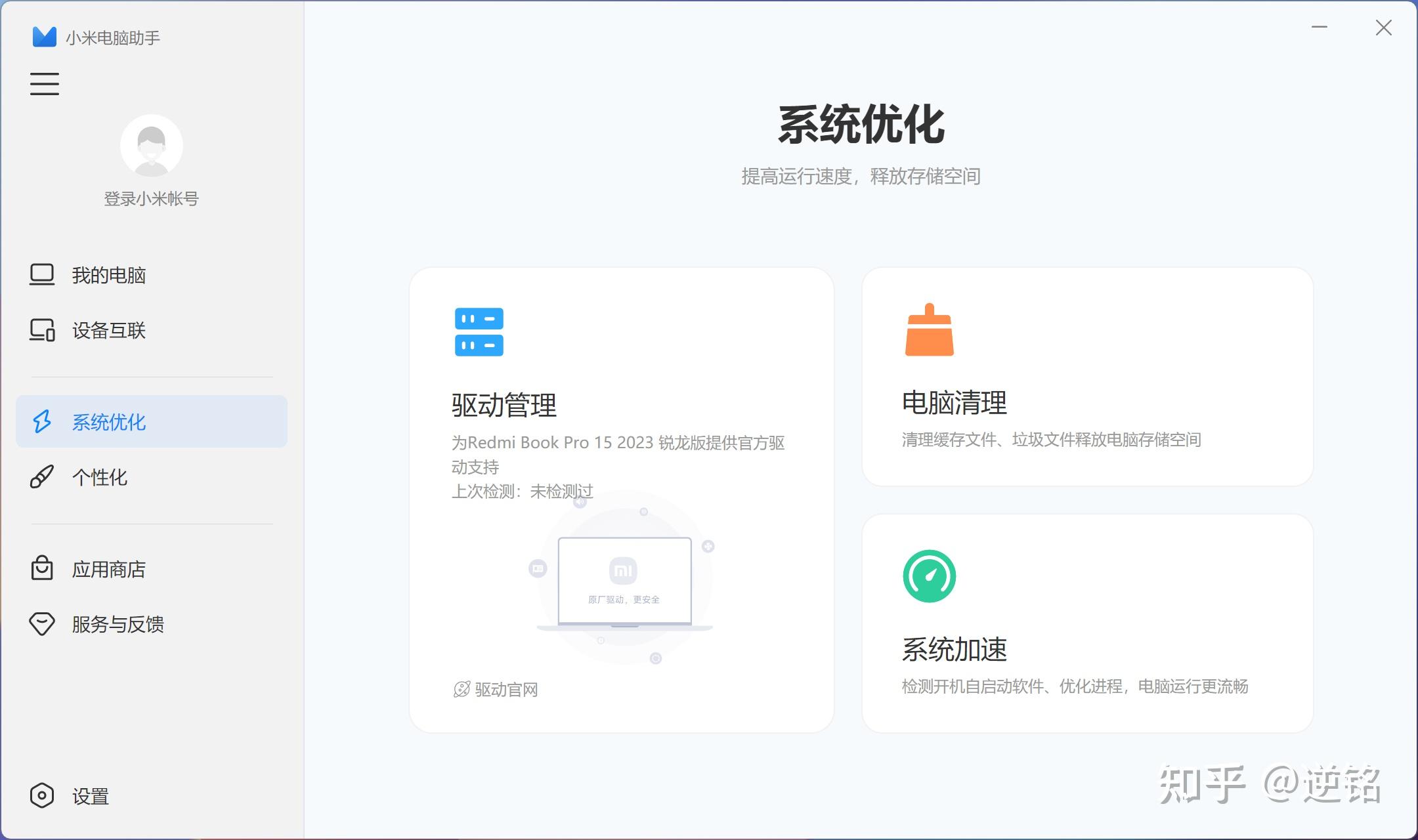Click the green 系统加速 speedometer icon
1418x840 pixels.
coord(930,576)
